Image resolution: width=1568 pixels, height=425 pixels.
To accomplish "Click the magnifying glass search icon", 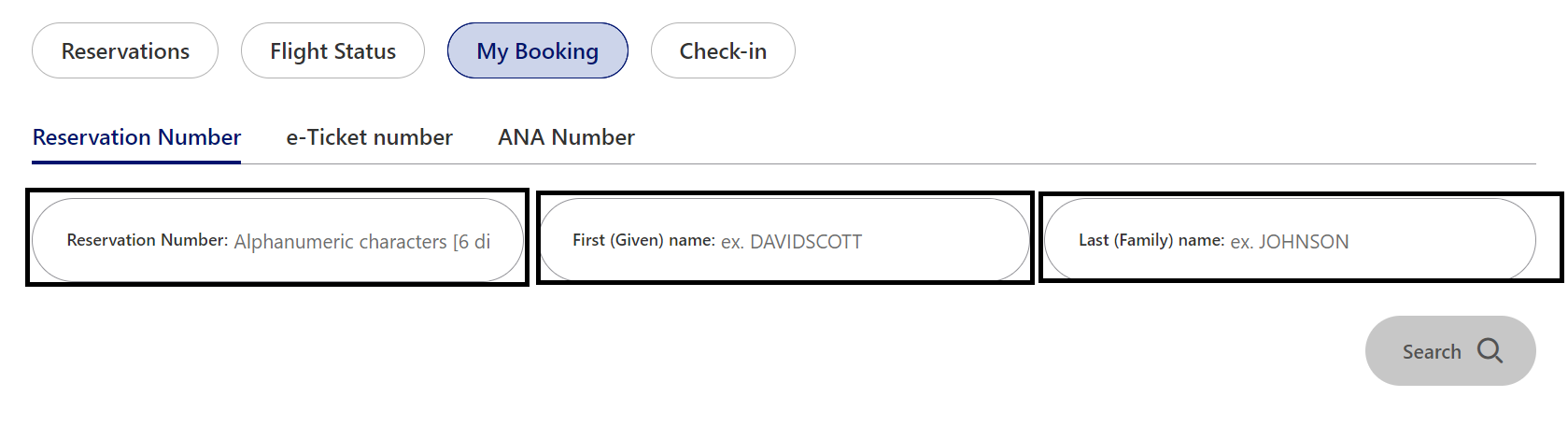I will point(1490,350).
